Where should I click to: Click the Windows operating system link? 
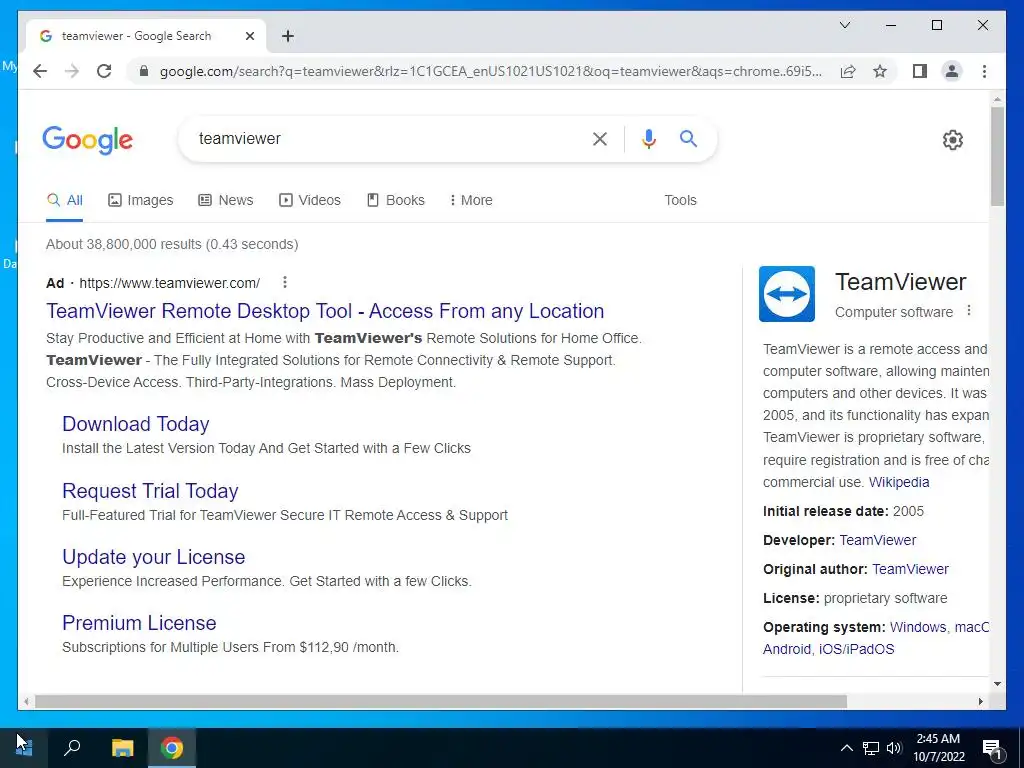(918, 627)
